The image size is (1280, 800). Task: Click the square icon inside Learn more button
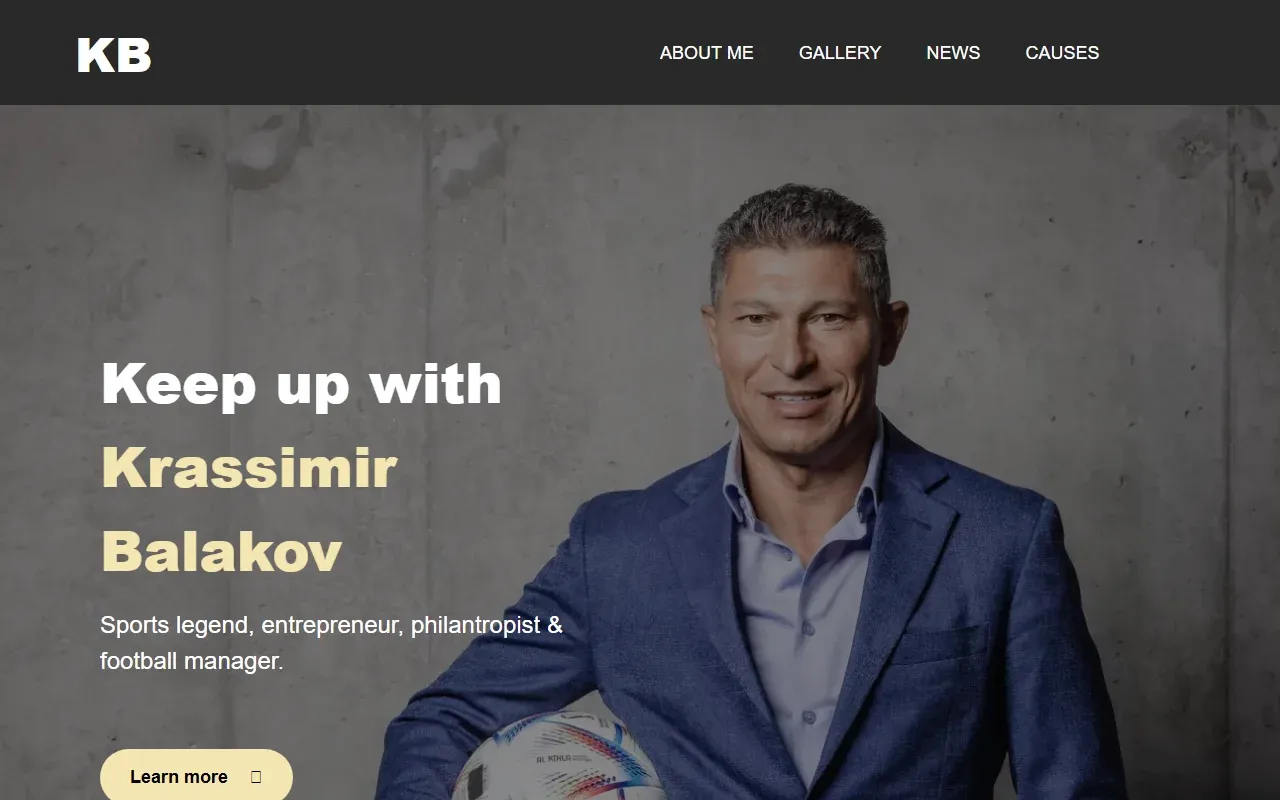click(256, 777)
